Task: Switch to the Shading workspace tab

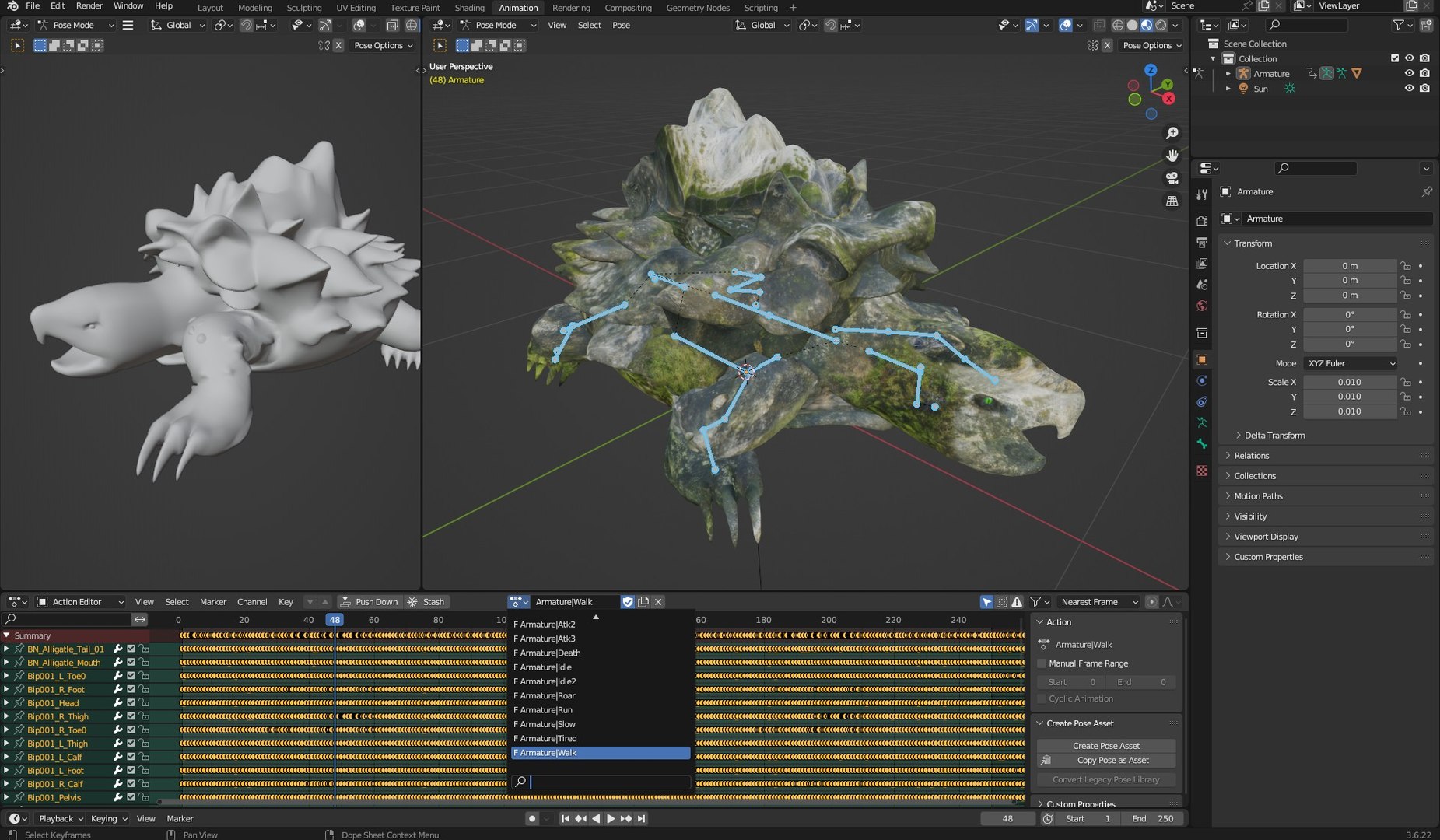Action: click(x=469, y=8)
